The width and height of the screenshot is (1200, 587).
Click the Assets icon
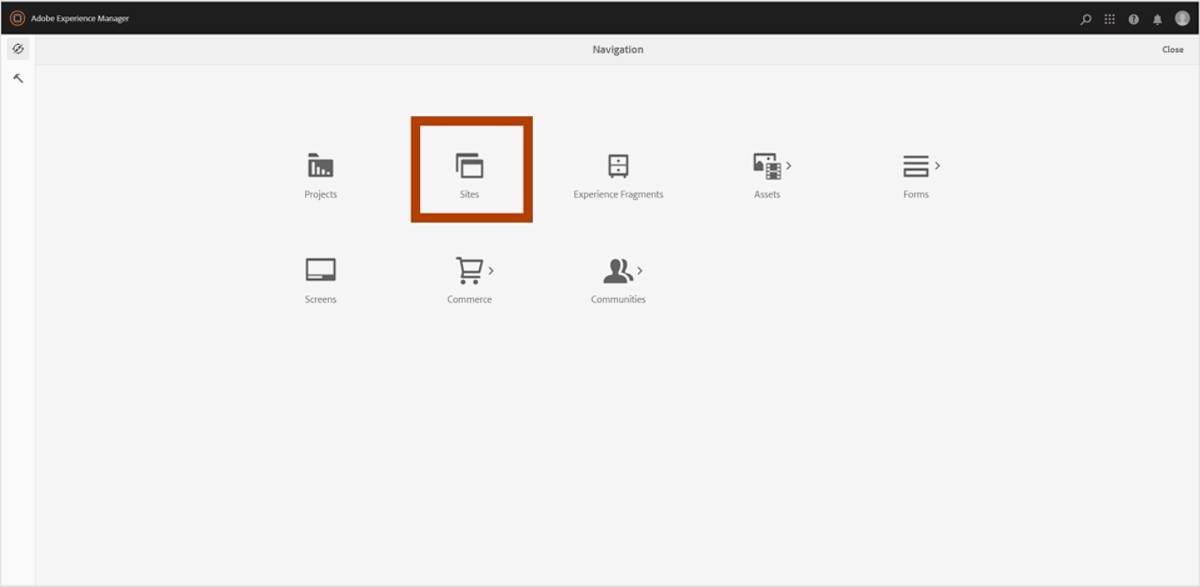pos(766,166)
